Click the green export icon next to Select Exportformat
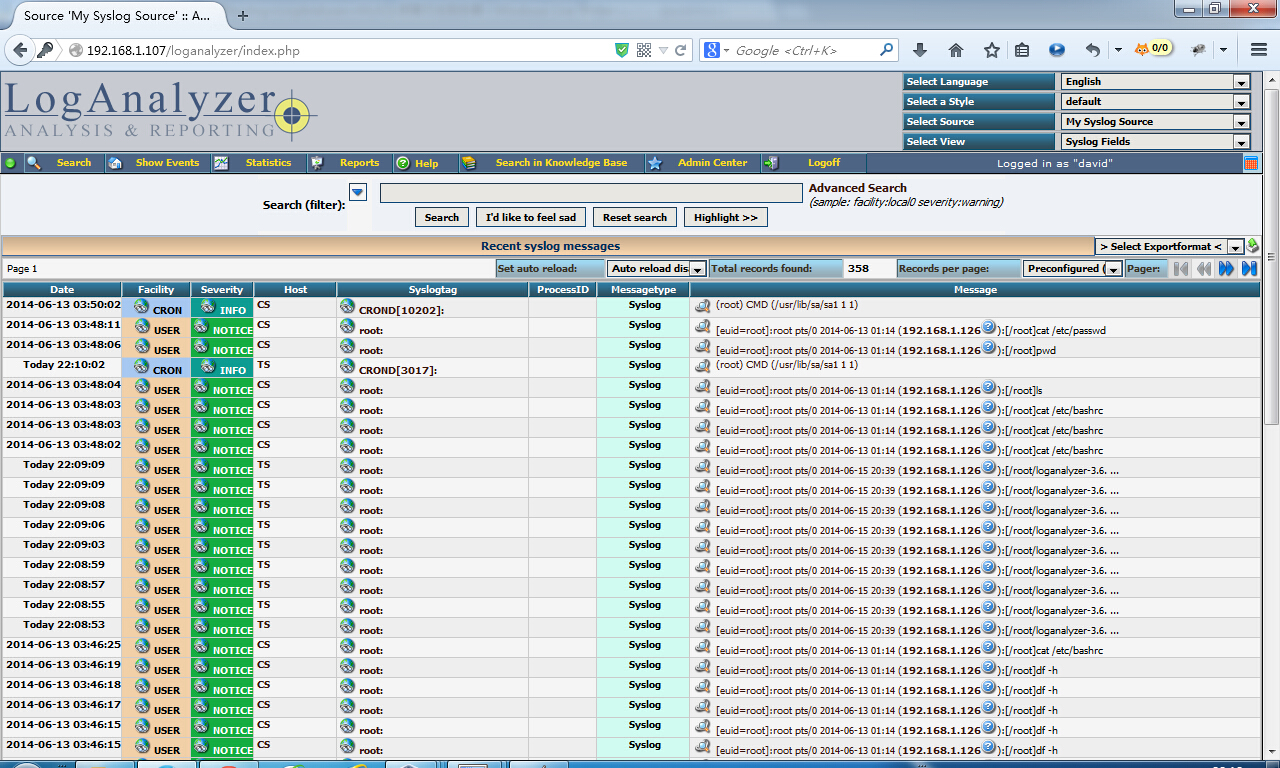The height and width of the screenshot is (768, 1280). [1251, 245]
